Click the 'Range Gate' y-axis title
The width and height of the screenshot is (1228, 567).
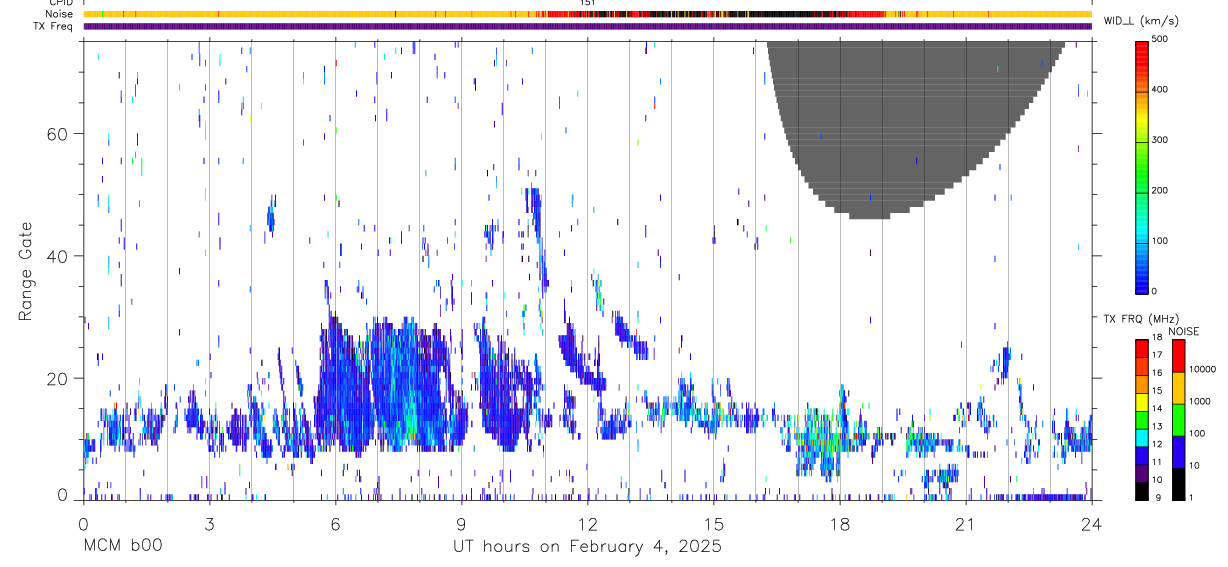coord(25,270)
